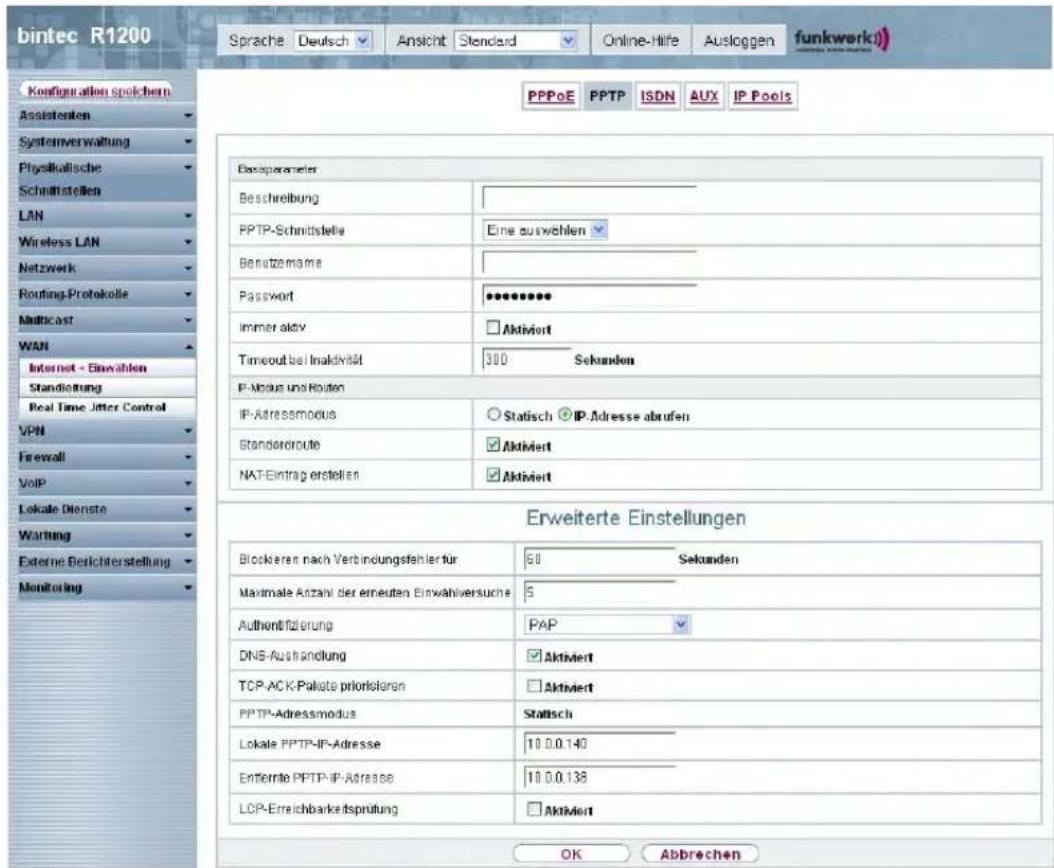Open Standleitung submenu item
Screen dimensions: 1054x868
106,388
